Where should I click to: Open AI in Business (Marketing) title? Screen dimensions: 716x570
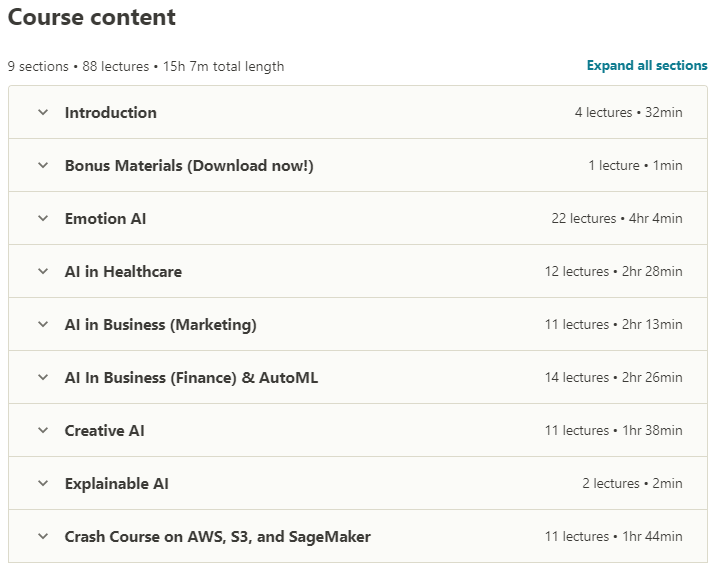[x=161, y=325]
